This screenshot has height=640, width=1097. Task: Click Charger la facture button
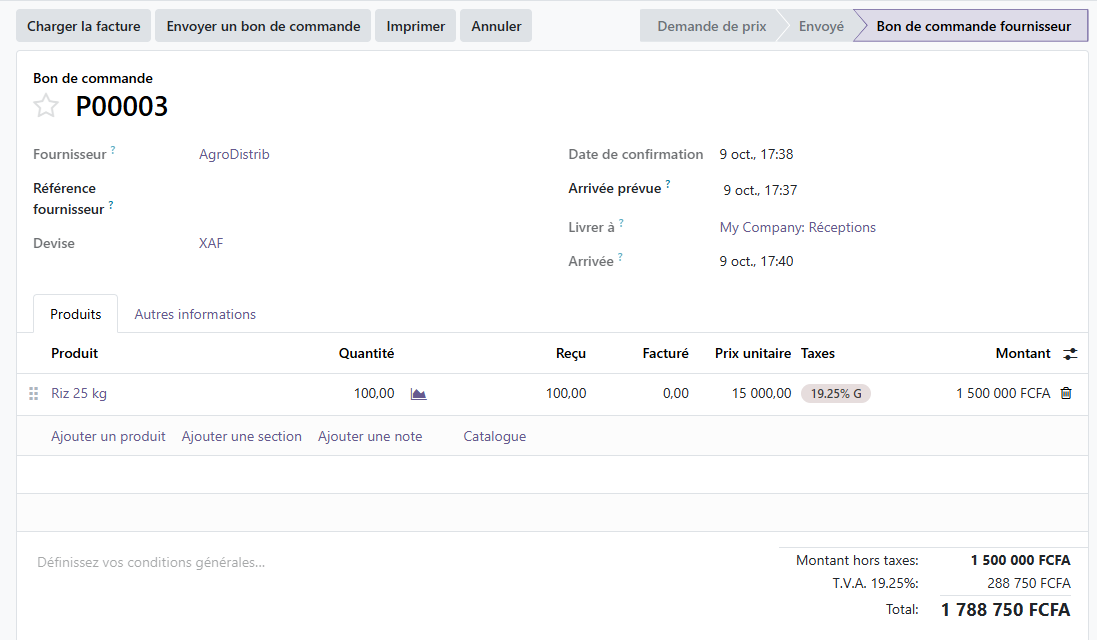coord(84,26)
